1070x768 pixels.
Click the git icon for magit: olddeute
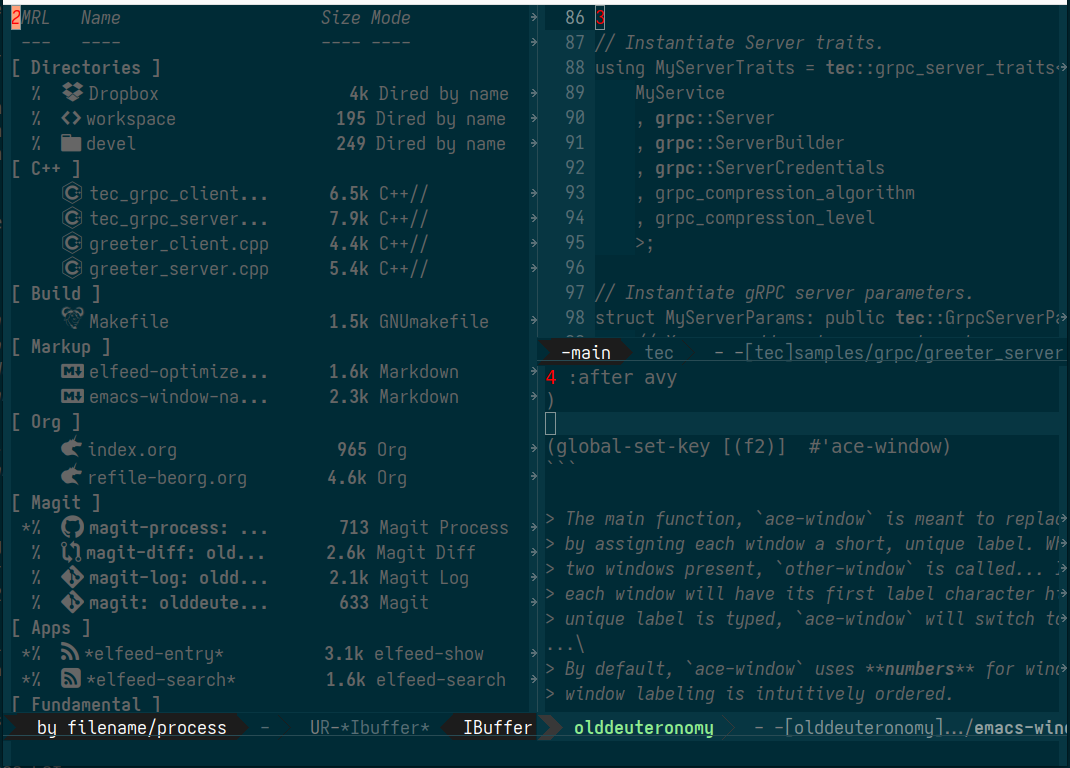[72, 602]
